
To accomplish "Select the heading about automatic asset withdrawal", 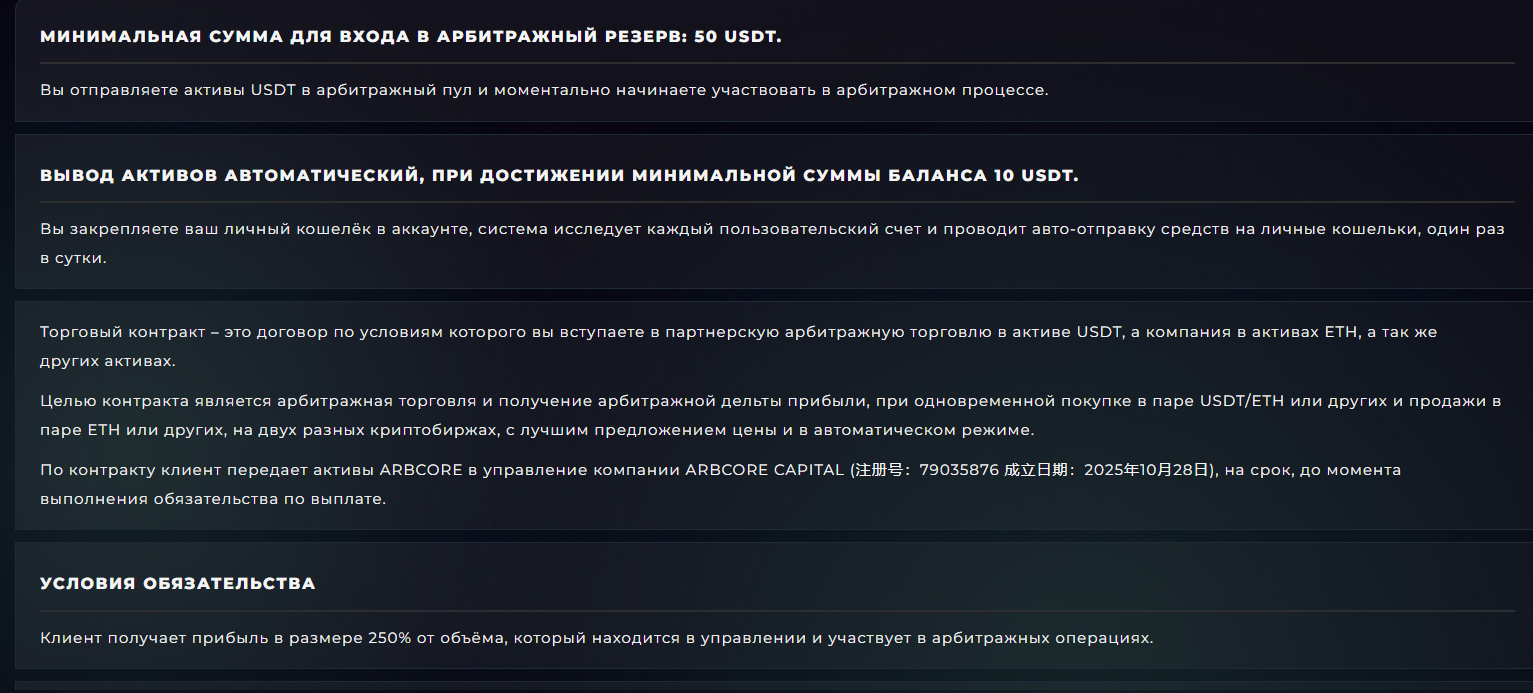I will coord(560,173).
